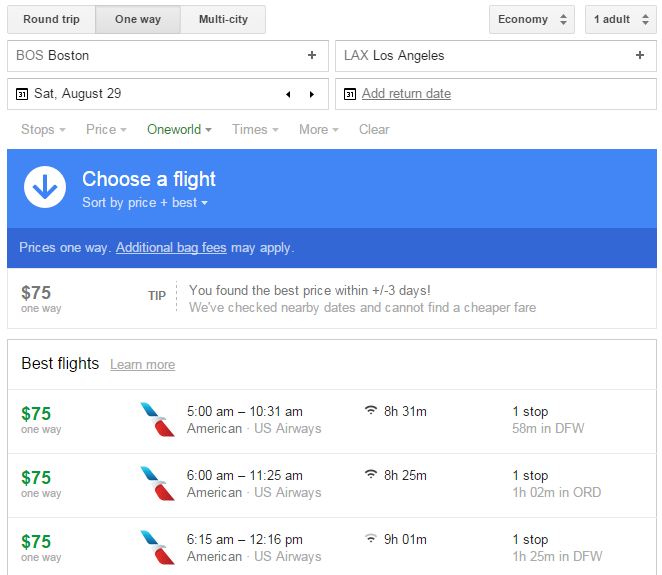
Task: Open the Oneworld airline filter menu
Action: click(180, 129)
